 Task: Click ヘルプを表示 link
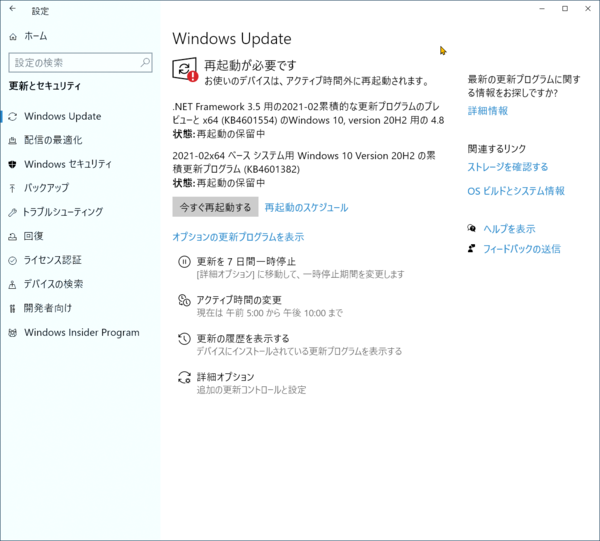point(509,229)
